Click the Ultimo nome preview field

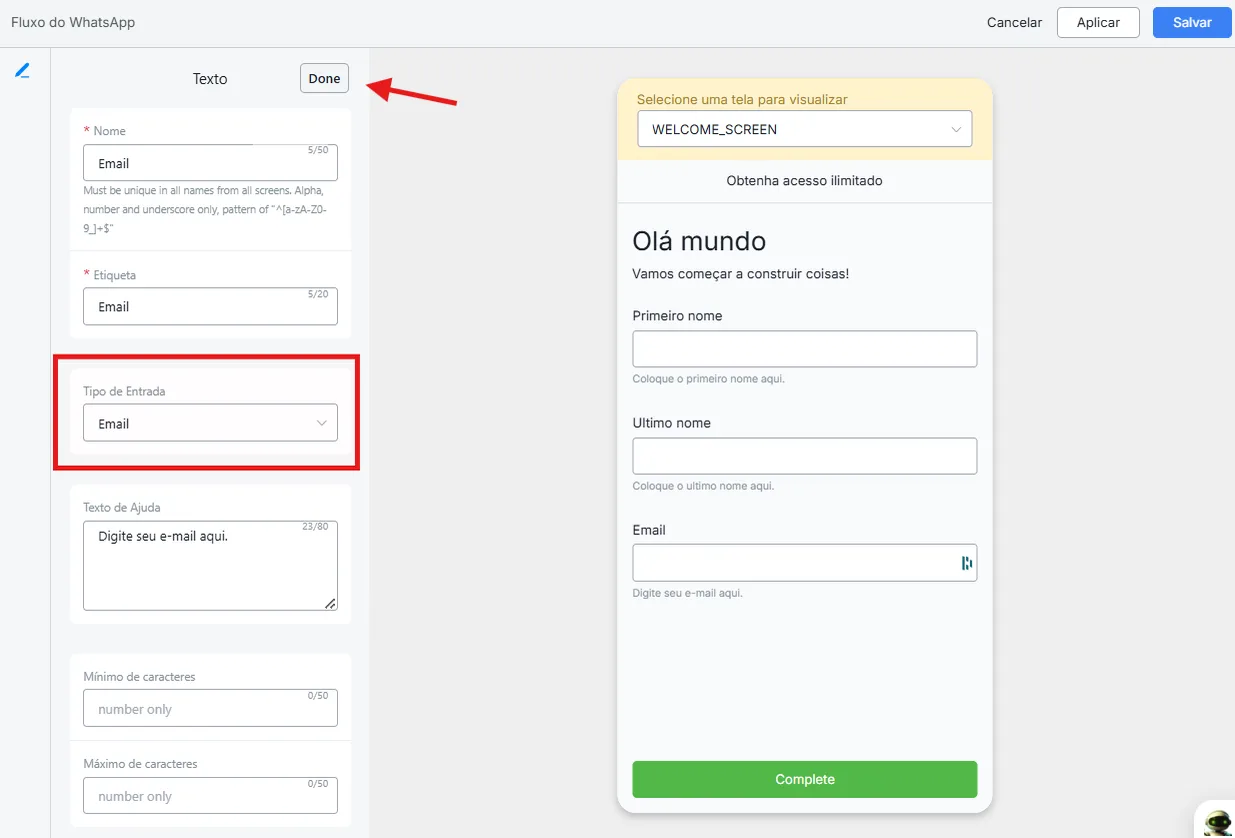pyautogui.click(x=805, y=456)
